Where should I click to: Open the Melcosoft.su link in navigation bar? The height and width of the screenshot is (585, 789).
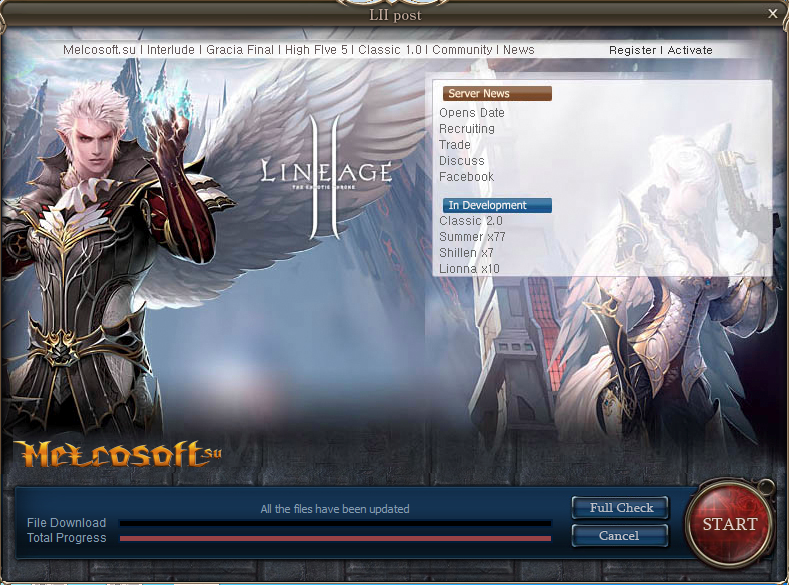point(100,50)
